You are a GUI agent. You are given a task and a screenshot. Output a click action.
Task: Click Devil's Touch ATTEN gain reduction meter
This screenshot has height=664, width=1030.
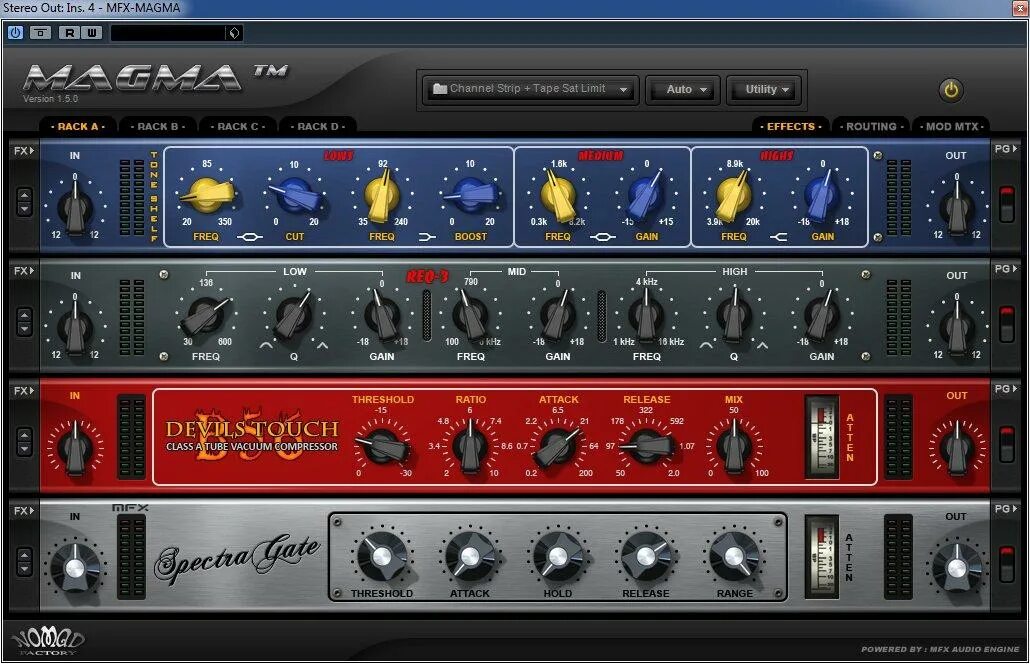tap(822, 437)
